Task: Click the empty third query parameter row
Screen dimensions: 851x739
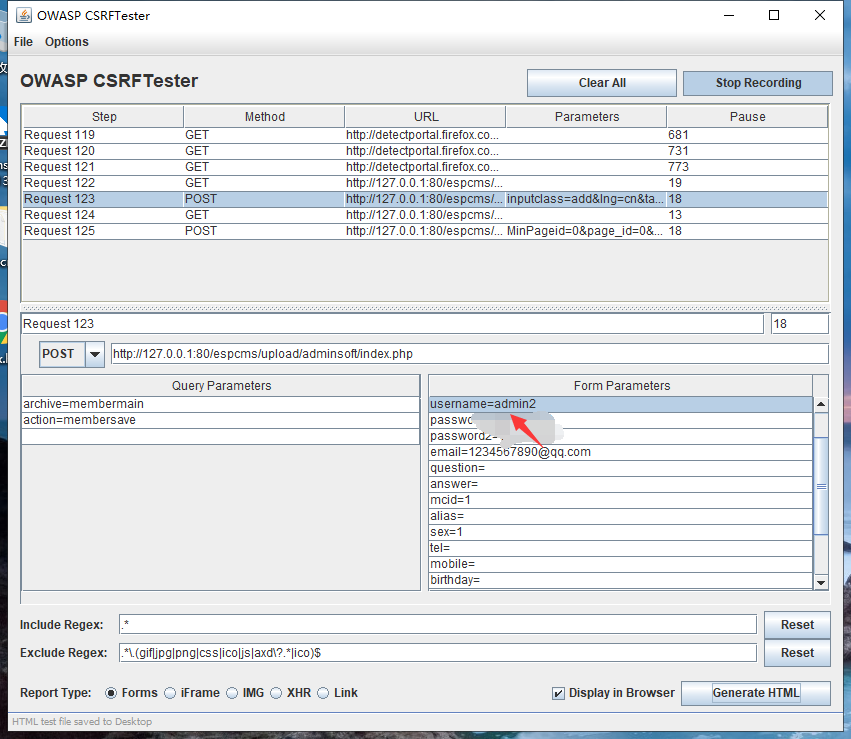Action: [x=220, y=436]
